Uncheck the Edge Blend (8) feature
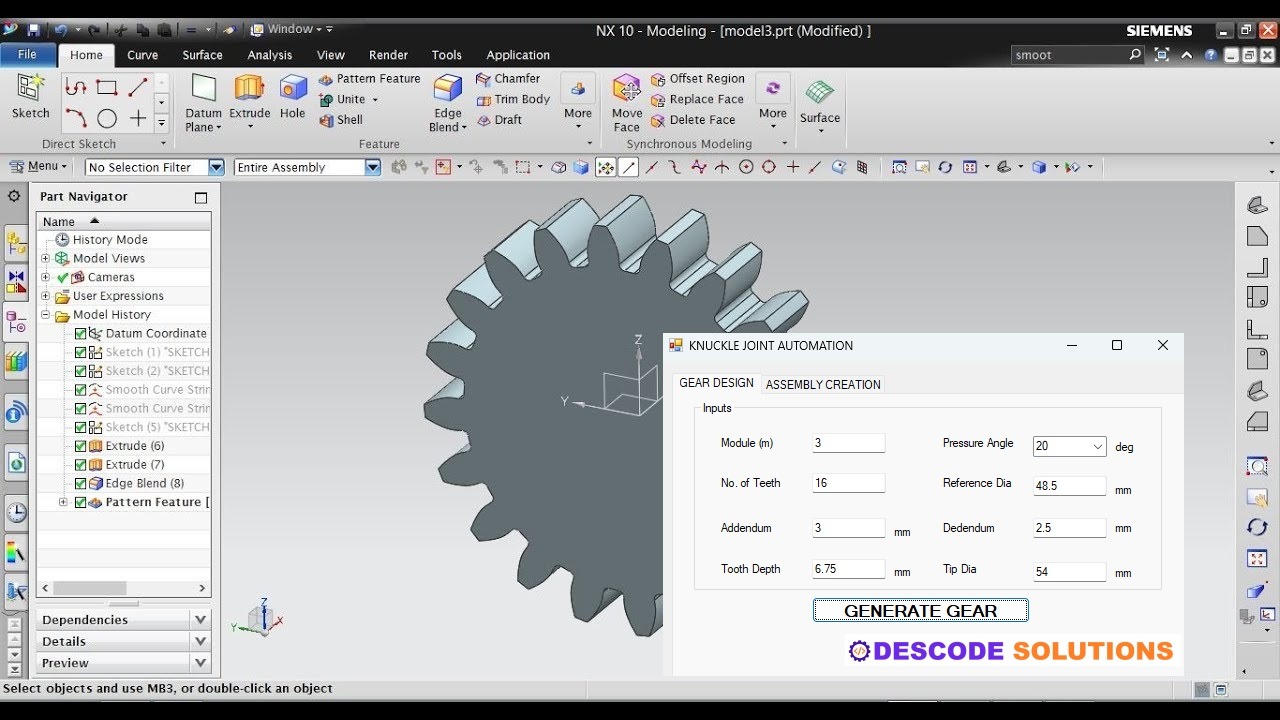The width and height of the screenshot is (1280, 720). tap(79, 483)
